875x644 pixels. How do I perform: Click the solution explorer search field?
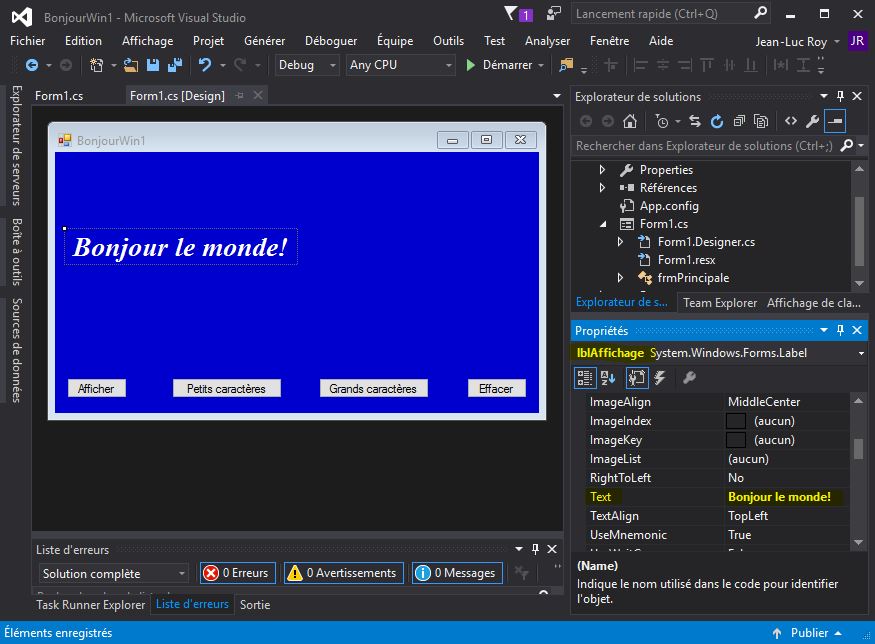[x=700, y=145]
